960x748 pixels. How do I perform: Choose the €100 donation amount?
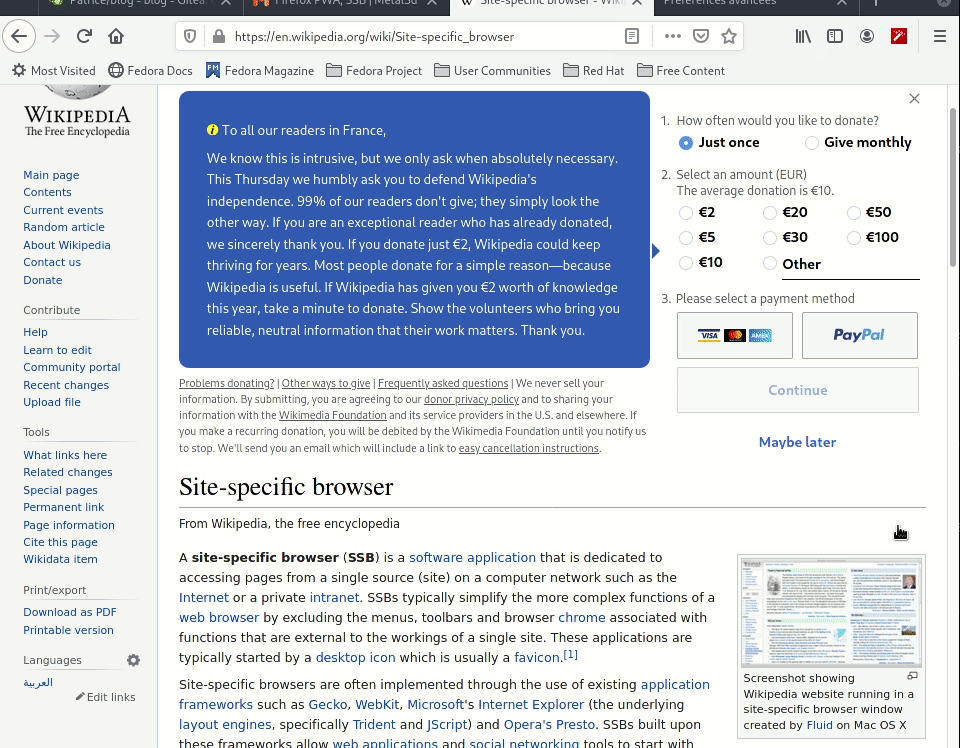[853, 237]
